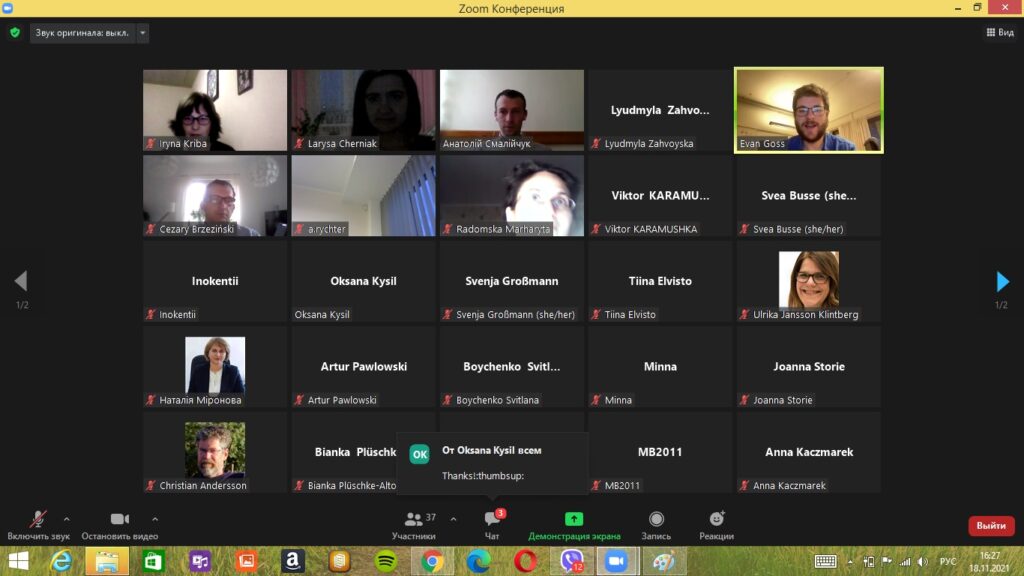
Task: Expand audio options chevron beside microphone
Action: tap(67, 519)
